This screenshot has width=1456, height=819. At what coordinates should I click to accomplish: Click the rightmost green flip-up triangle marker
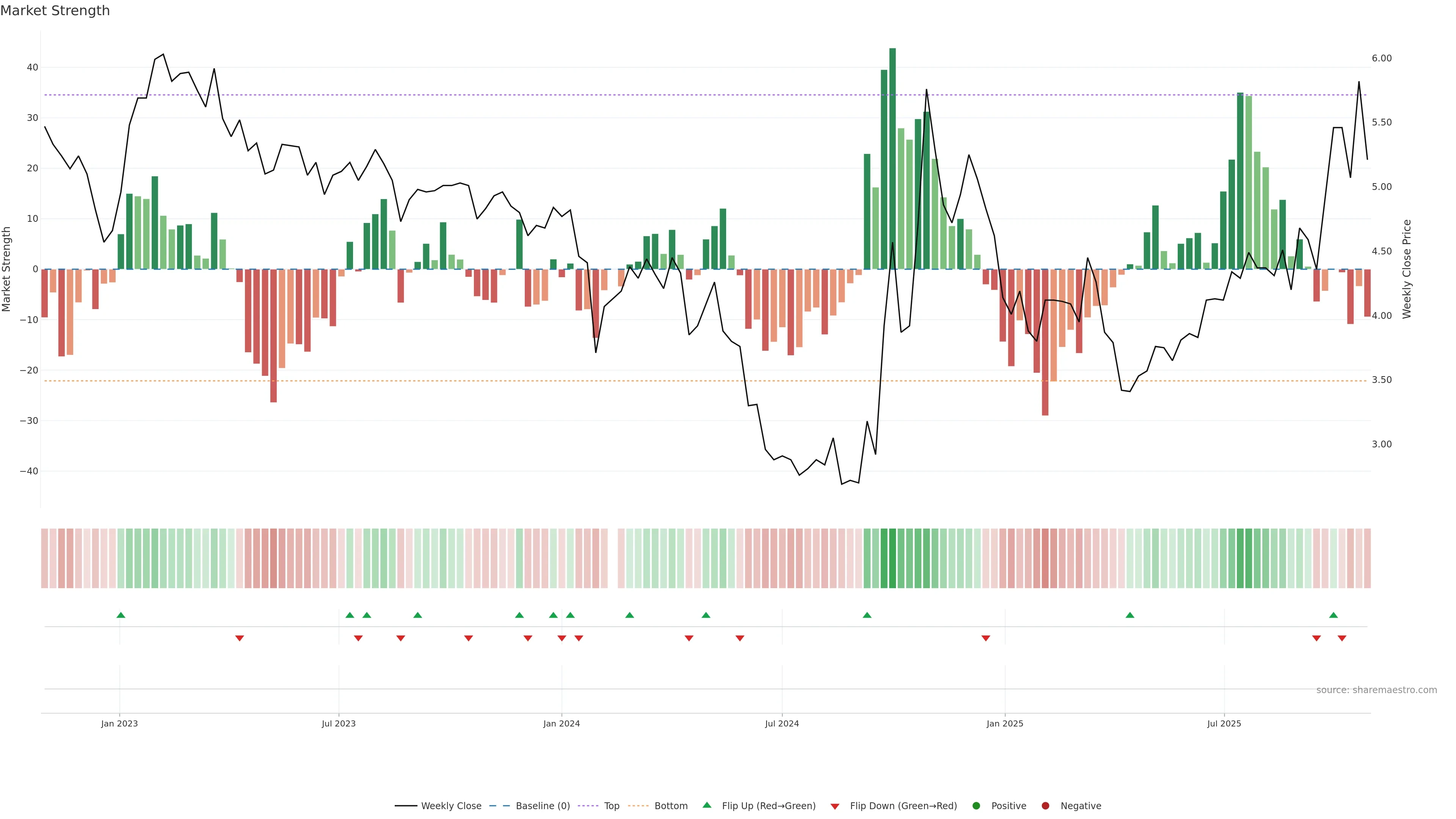pos(1334,615)
